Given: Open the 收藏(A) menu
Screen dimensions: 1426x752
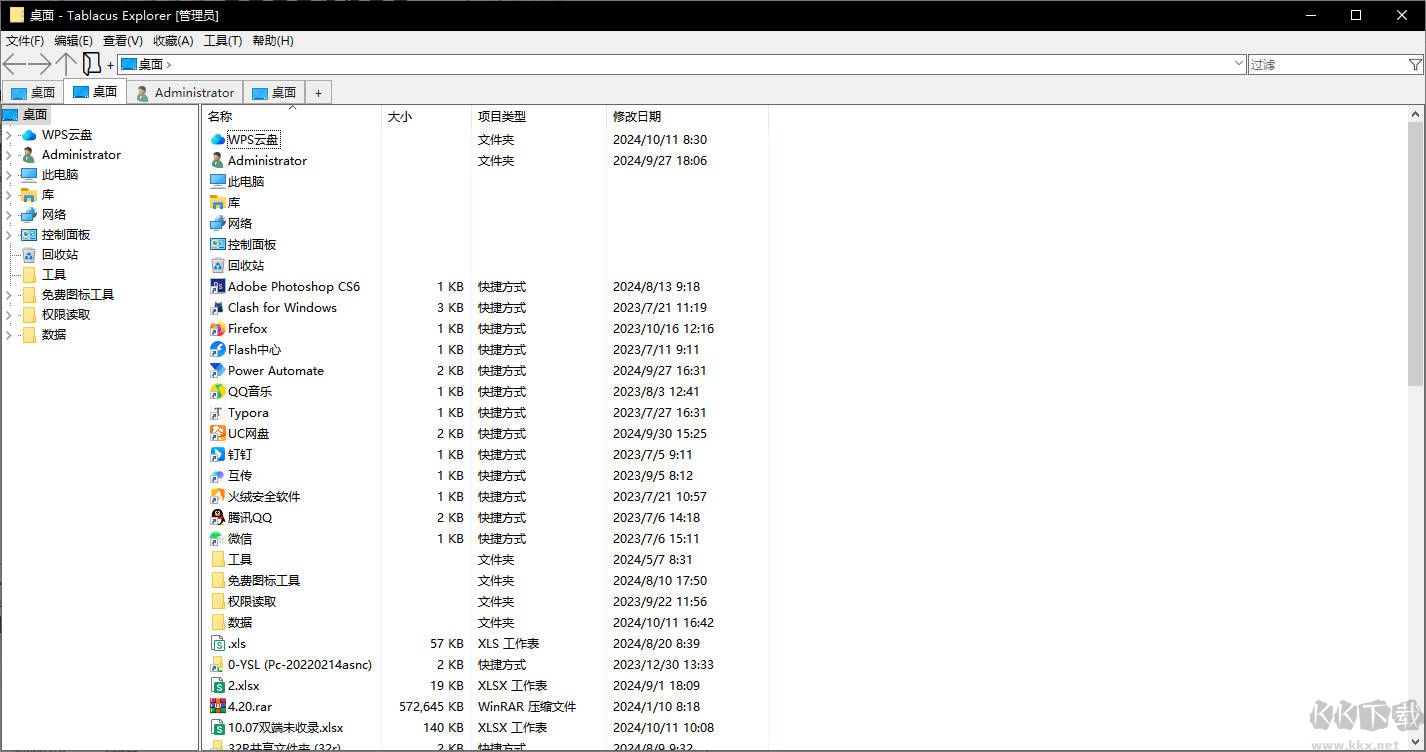Looking at the screenshot, I should pyautogui.click(x=173, y=41).
